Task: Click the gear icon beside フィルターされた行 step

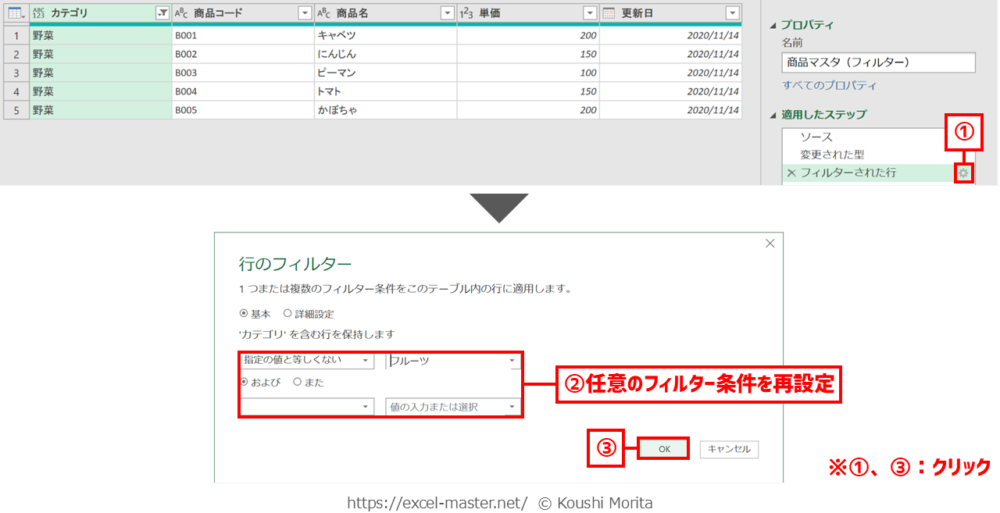Action: coord(963,173)
